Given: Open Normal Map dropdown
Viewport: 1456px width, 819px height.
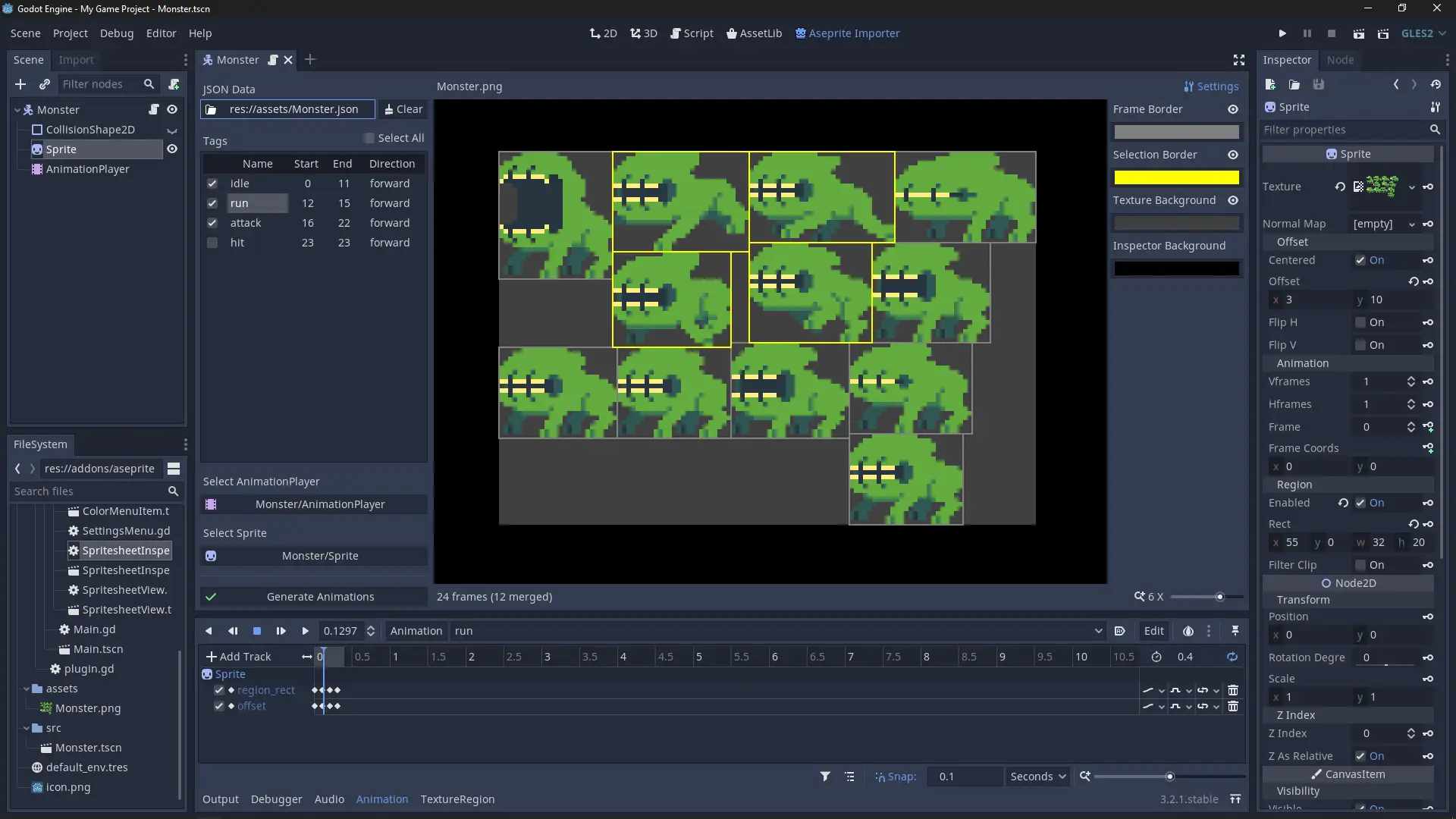Looking at the screenshot, I should click(x=1412, y=224).
